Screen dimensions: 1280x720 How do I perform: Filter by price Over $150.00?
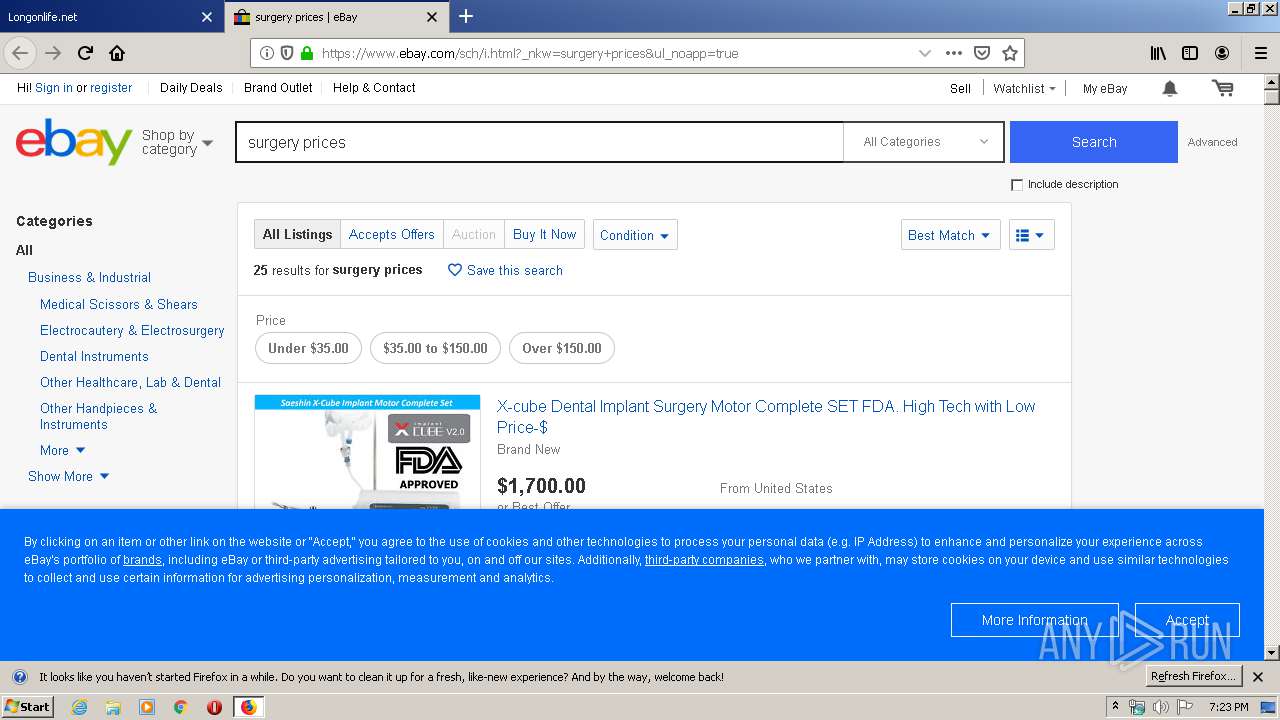(562, 348)
